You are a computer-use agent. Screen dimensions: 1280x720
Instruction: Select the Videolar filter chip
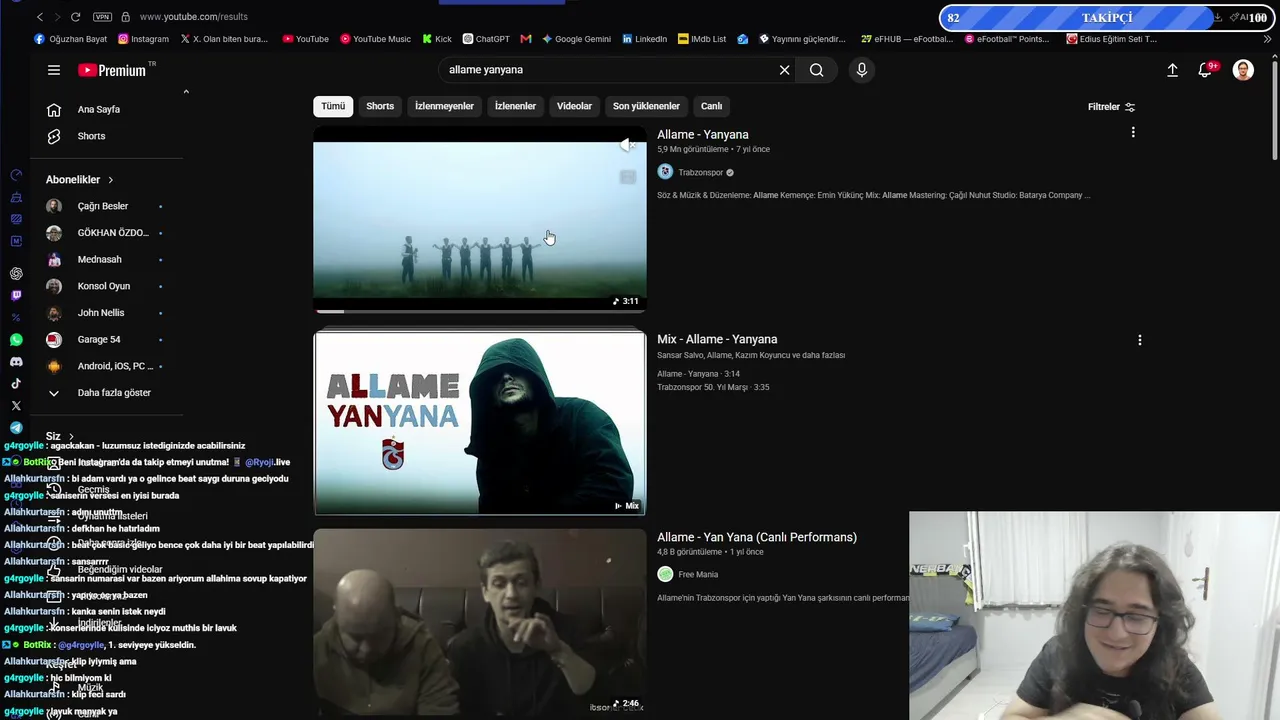[x=575, y=106]
